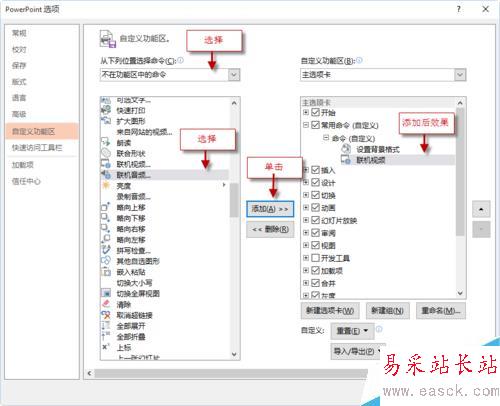Viewport: 500px width, 406px height.
Task: Open the 高级 options category
Action: click(x=19, y=114)
